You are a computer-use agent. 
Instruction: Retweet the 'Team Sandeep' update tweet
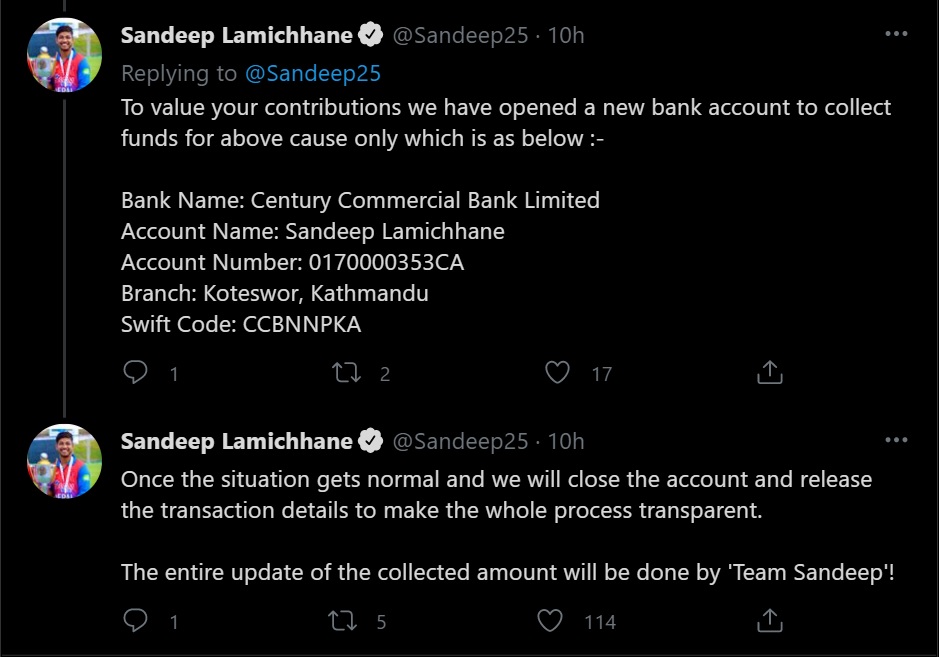[x=343, y=621]
